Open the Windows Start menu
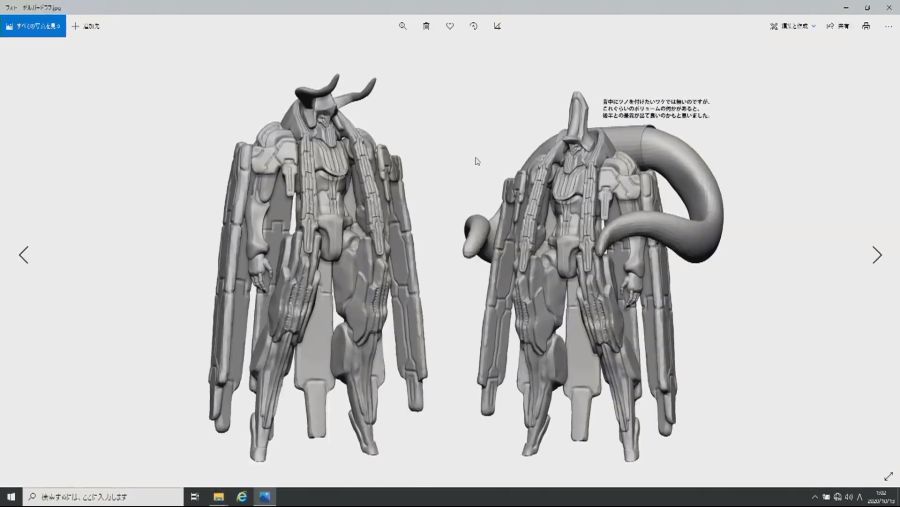900x507 pixels. click(x=11, y=497)
